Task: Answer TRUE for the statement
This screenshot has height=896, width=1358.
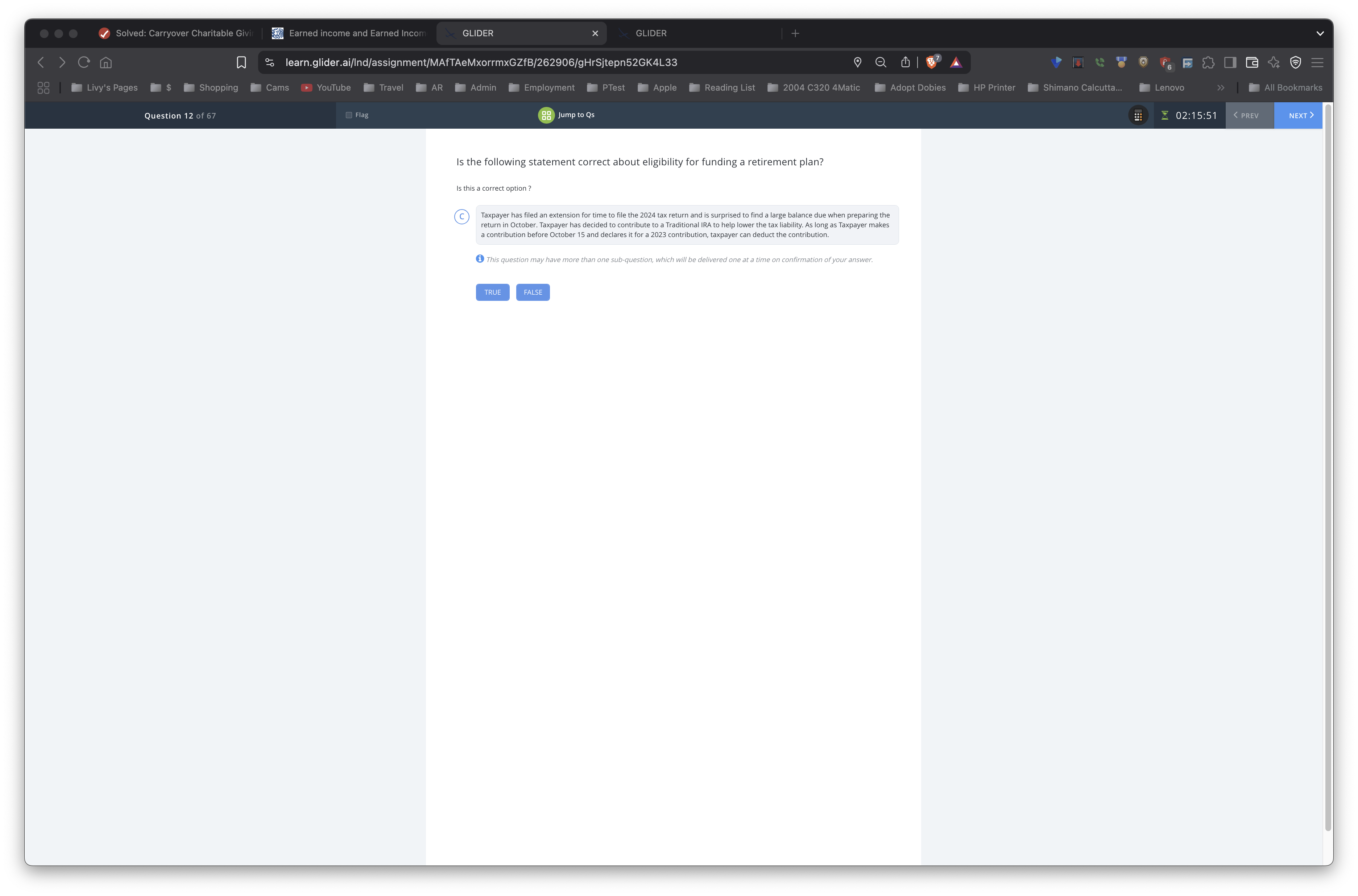Action: 492,292
